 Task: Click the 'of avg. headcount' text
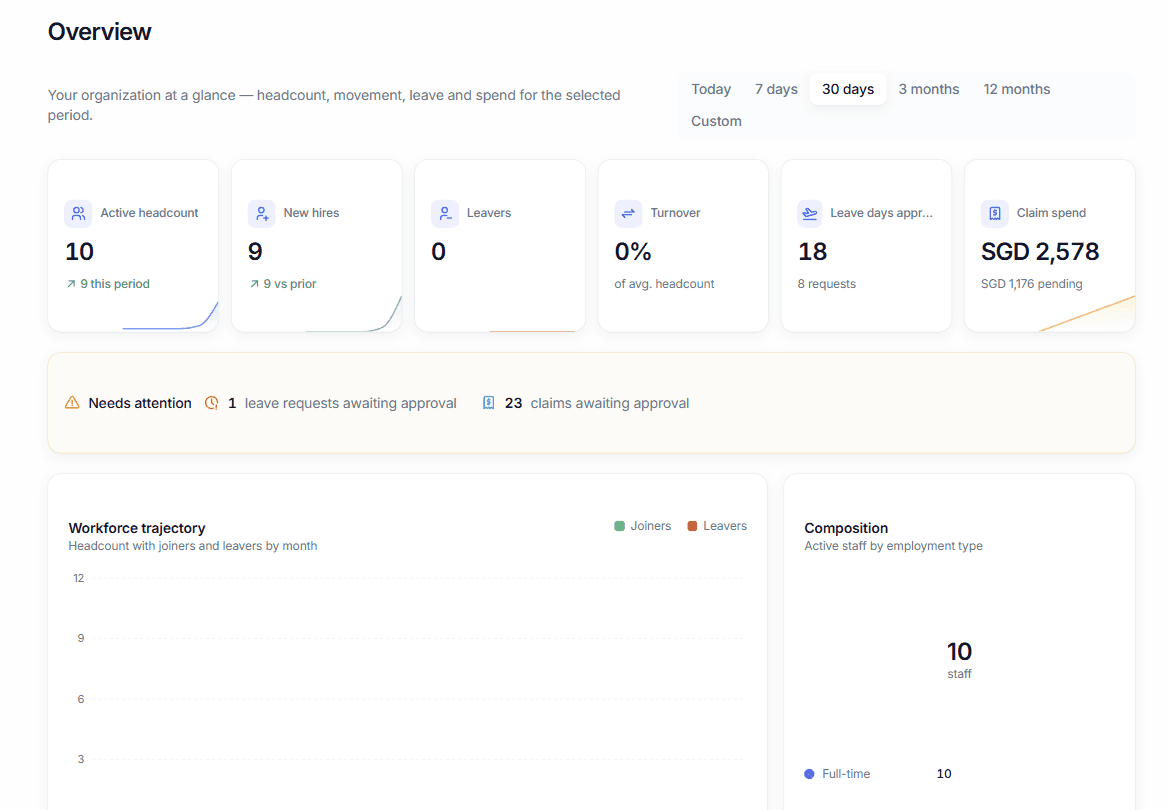(664, 284)
